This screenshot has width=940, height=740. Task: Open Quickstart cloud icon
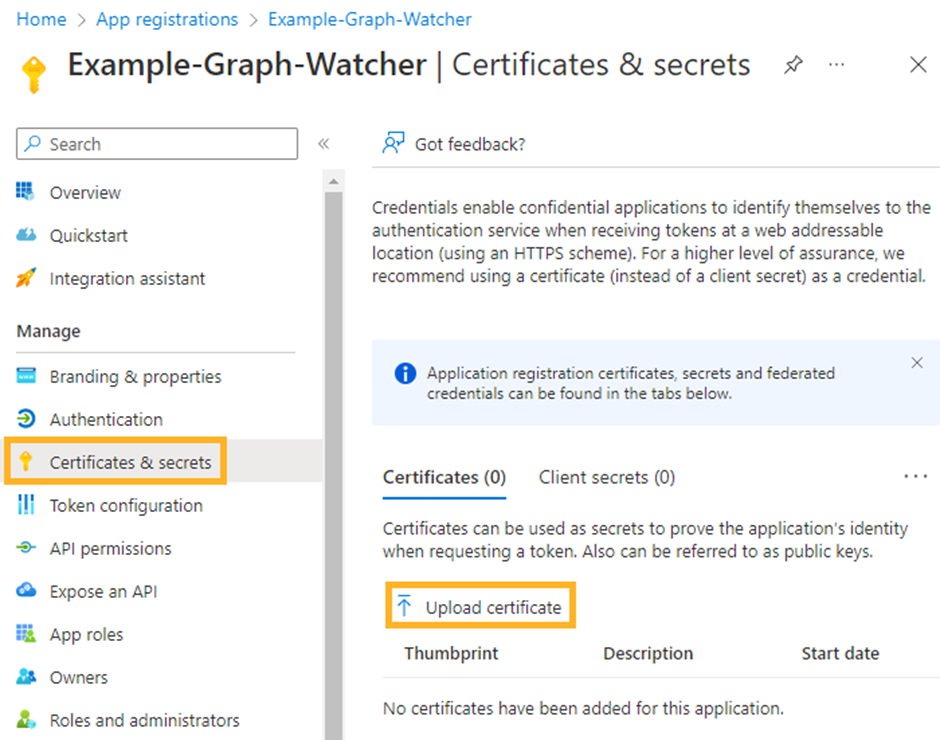click(26, 235)
